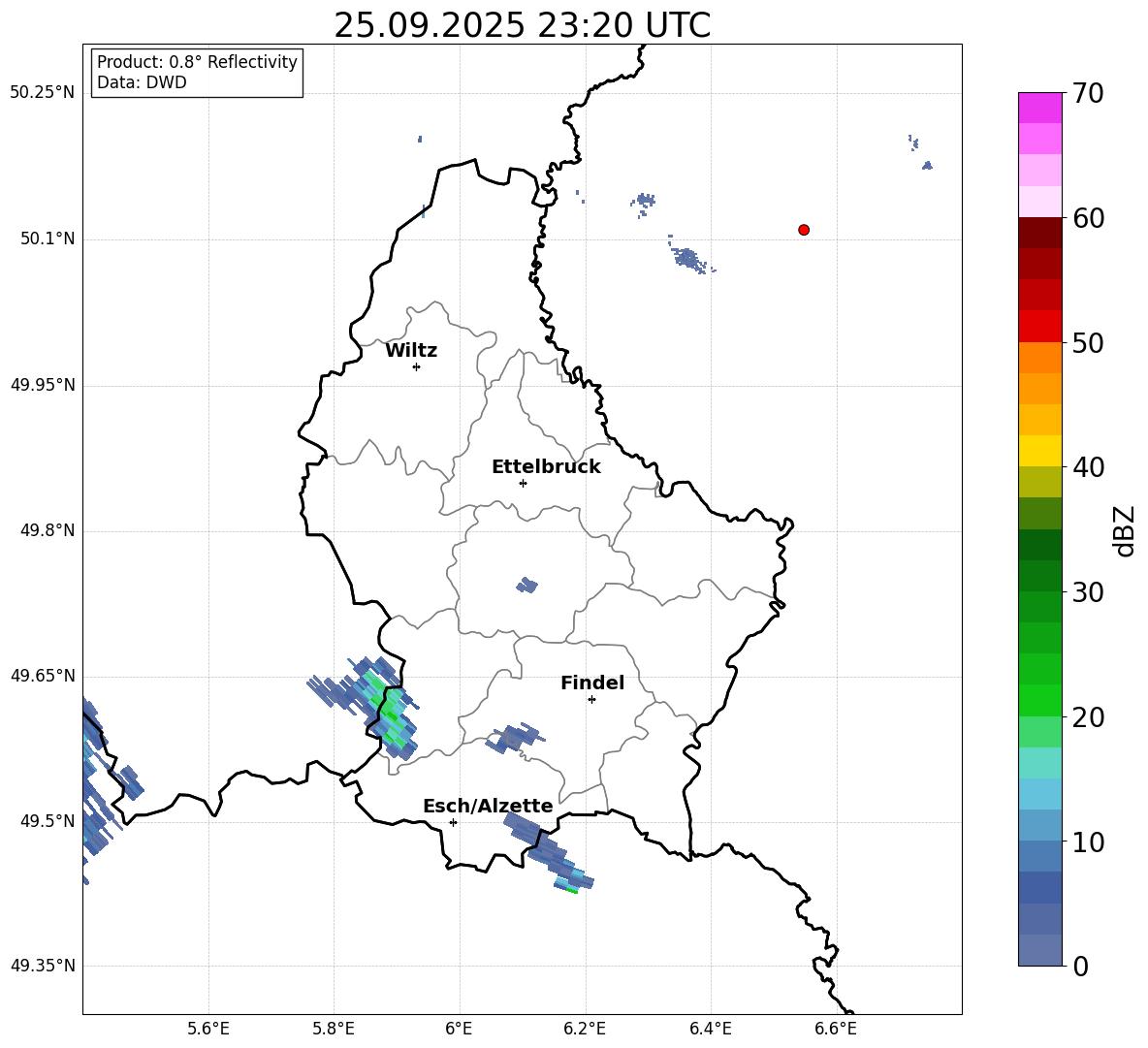Click the small radar echo south of Ettelbruck

(x=526, y=586)
